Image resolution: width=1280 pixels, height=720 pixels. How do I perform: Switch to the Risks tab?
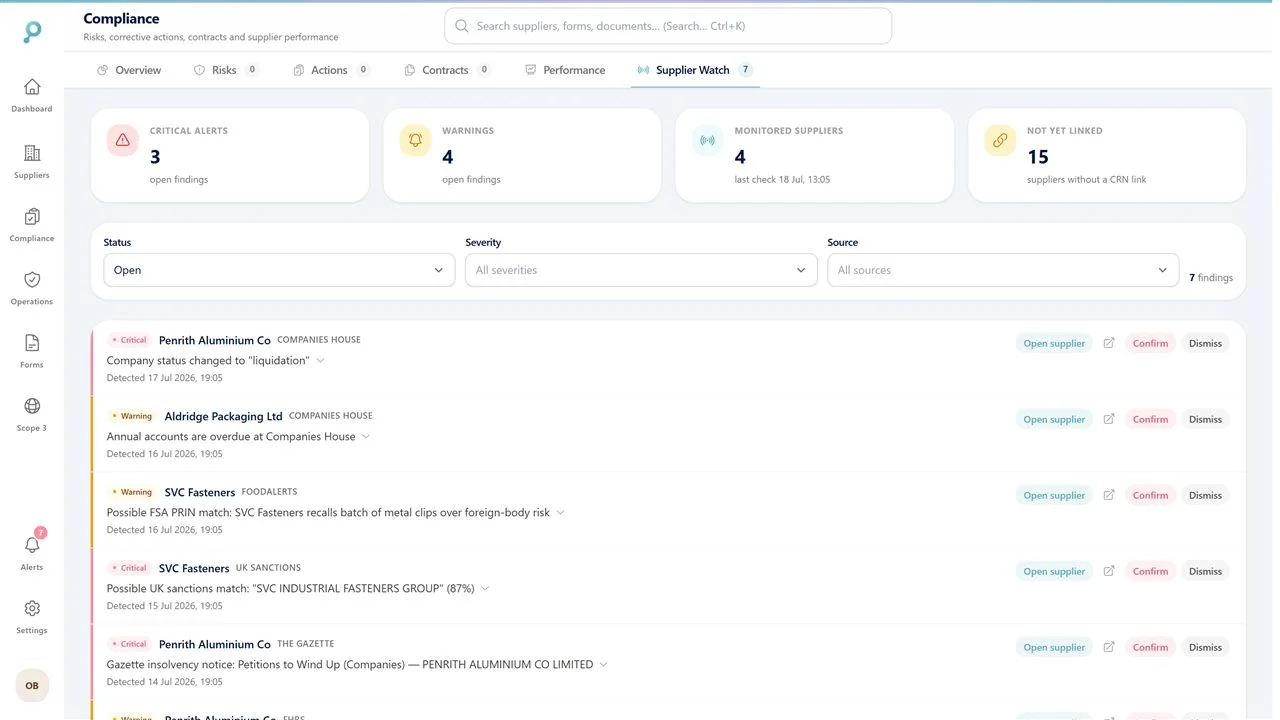click(x=225, y=70)
